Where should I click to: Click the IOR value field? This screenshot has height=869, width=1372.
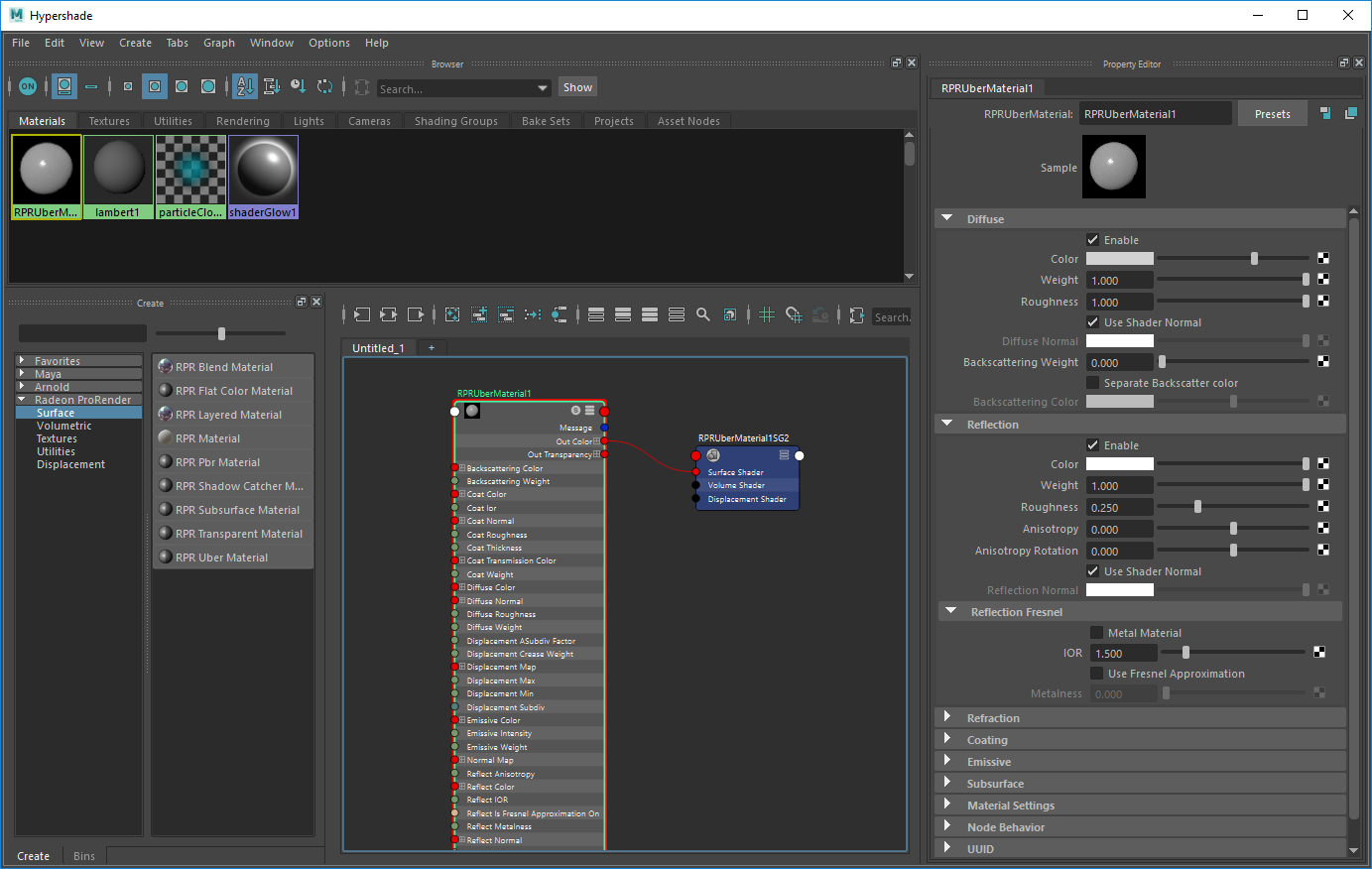[x=1123, y=653]
